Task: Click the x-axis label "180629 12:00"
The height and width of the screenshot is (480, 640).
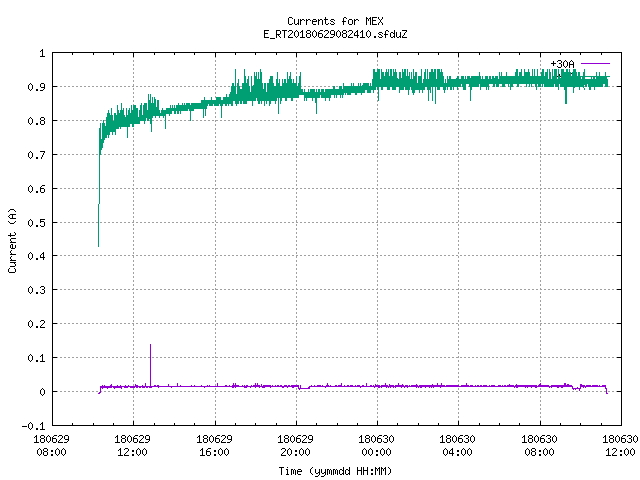Action: pos(132,446)
